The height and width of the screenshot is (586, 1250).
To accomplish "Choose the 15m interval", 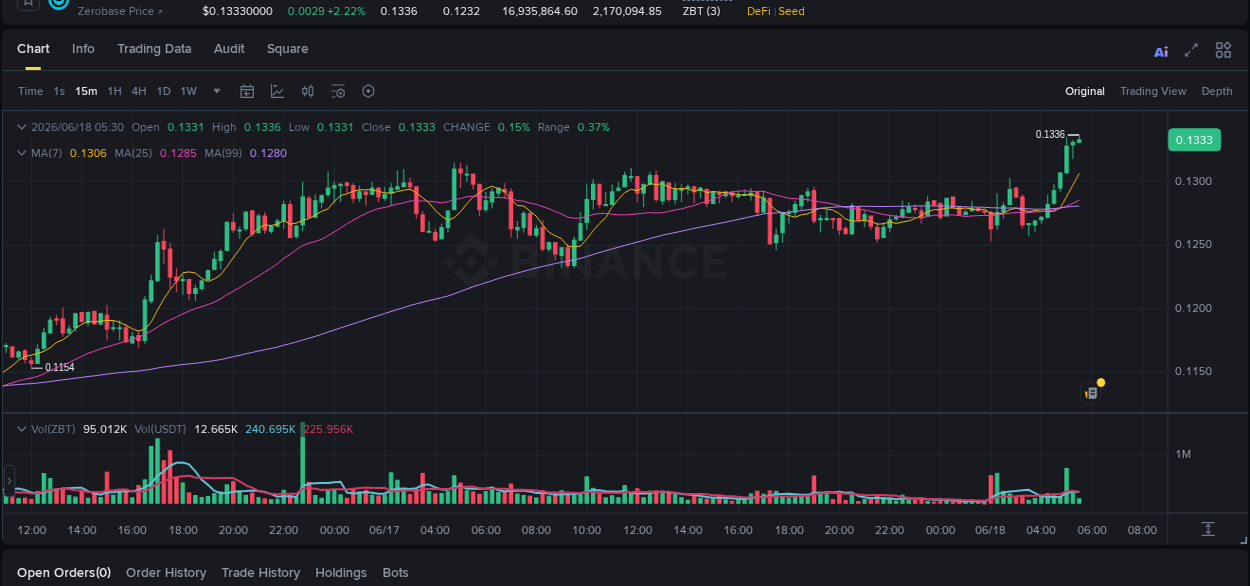I will (86, 91).
